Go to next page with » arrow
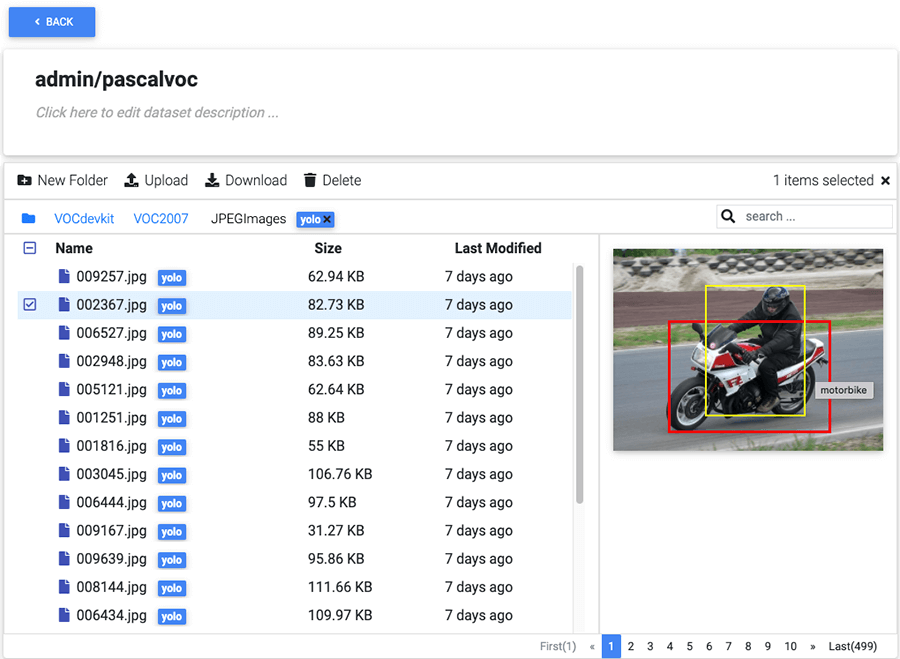 813,647
